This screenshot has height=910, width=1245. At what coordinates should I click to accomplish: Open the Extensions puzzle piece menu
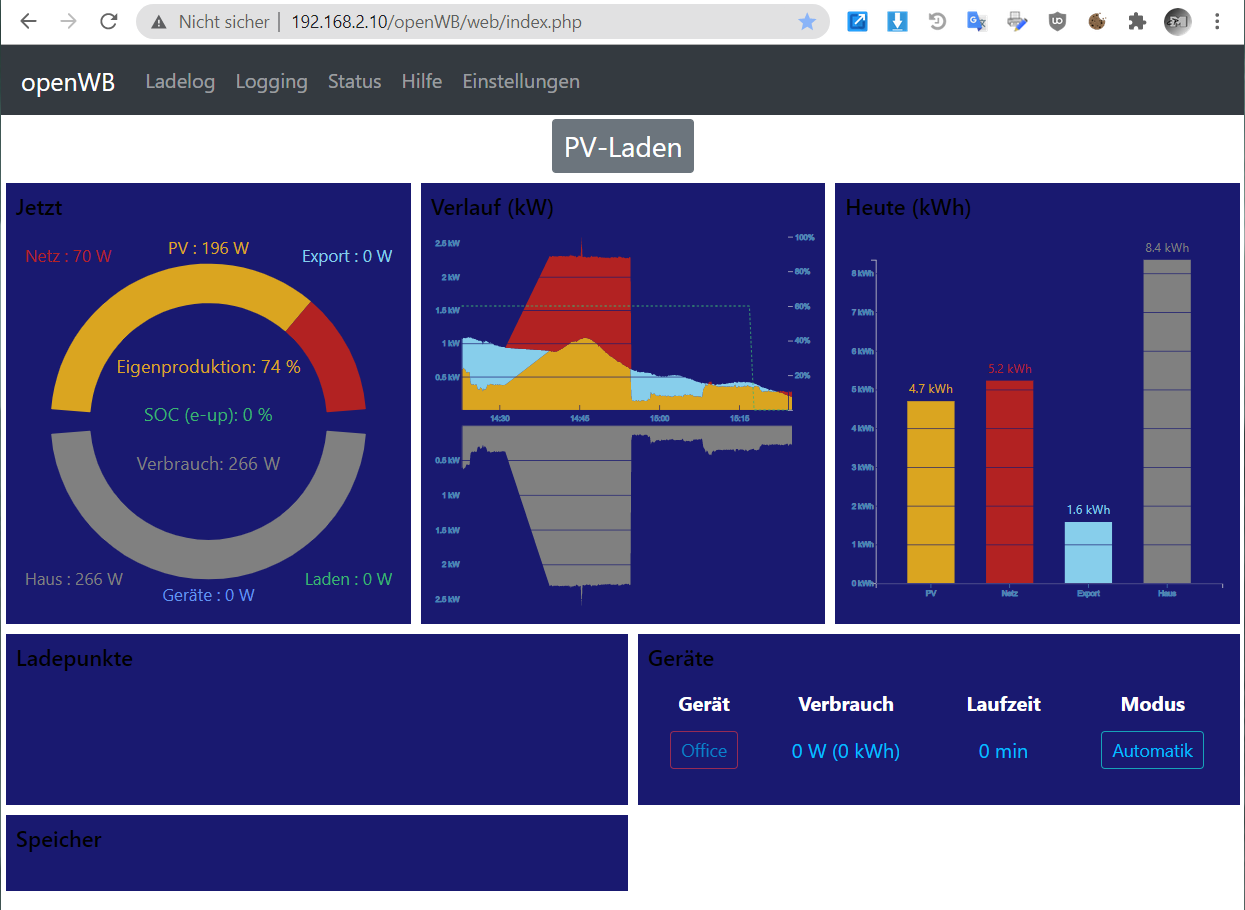tap(1137, 22)
